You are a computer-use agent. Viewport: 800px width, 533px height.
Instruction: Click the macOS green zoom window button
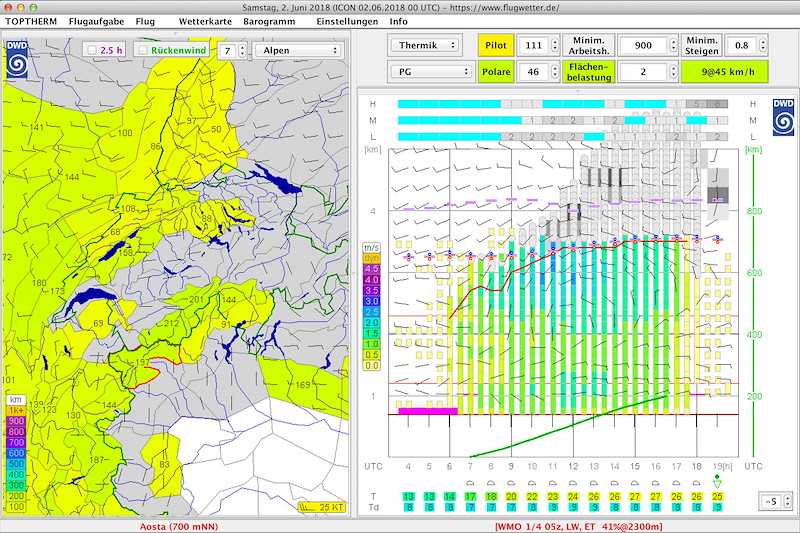pos(33,7)
